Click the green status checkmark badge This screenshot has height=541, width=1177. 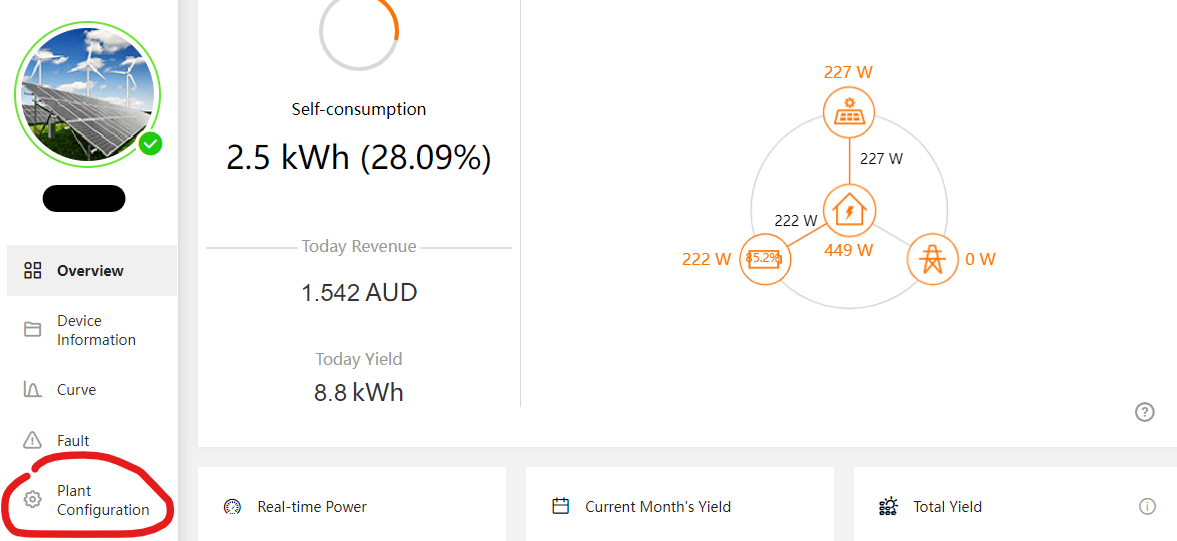click(x=151, y=144)
